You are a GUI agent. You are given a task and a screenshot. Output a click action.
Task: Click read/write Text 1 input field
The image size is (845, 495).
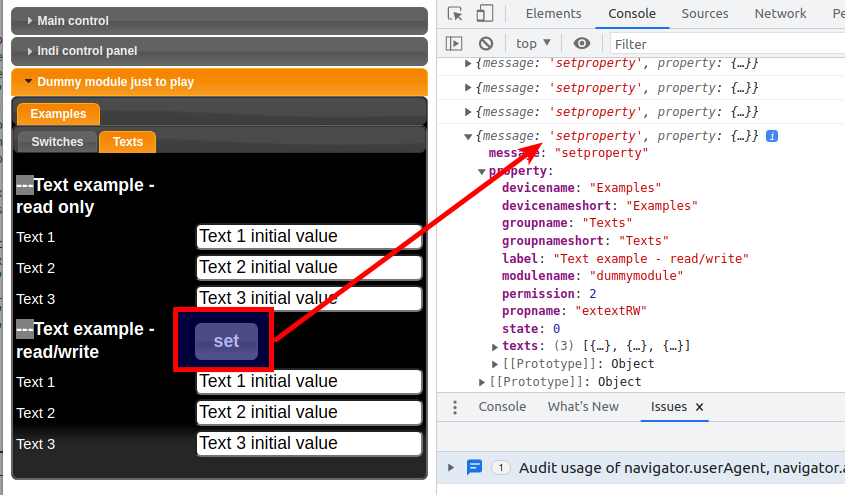[x=309, y=381]
